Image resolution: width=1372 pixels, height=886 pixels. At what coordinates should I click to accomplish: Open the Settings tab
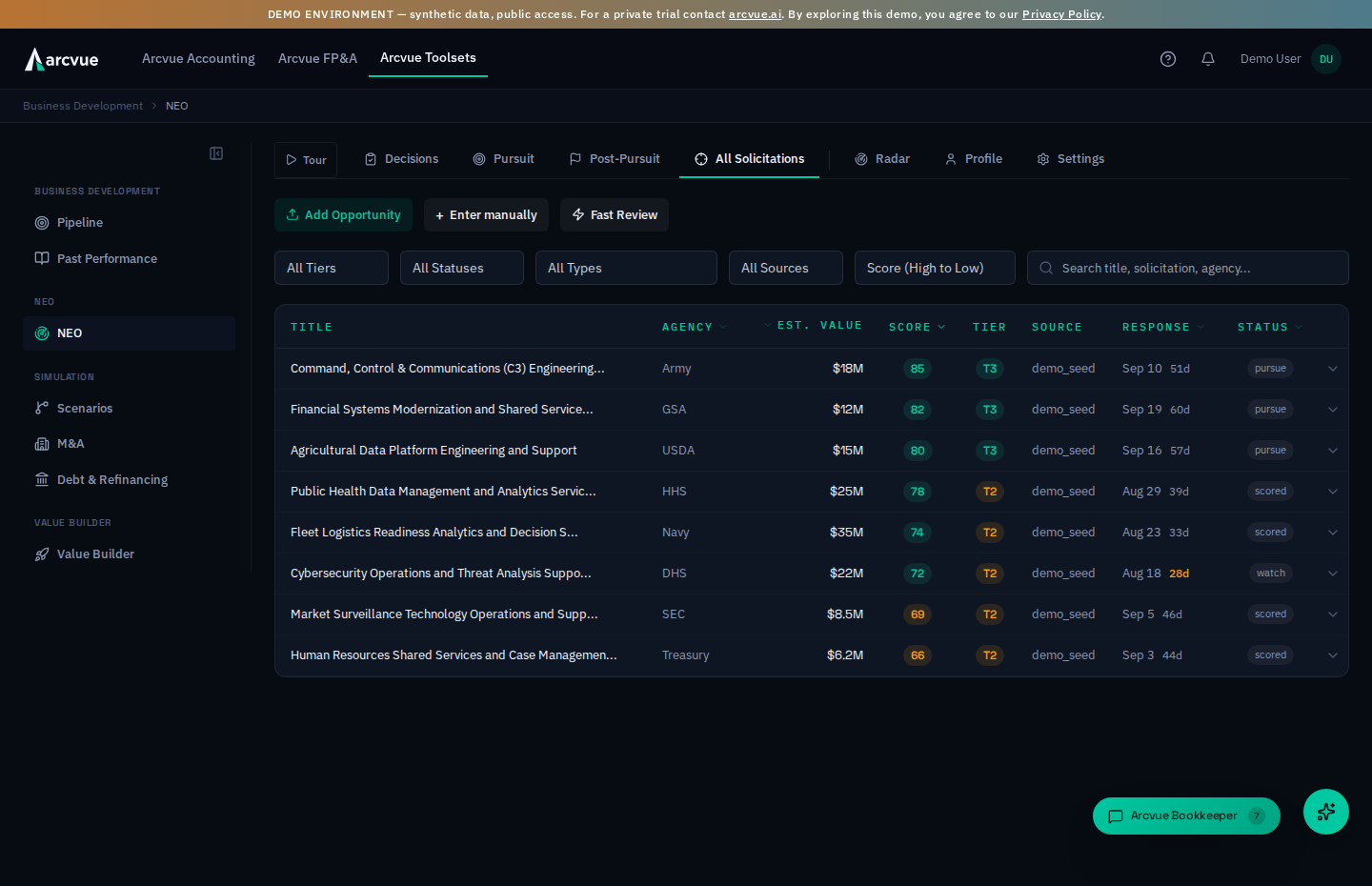pos(1071,159)
